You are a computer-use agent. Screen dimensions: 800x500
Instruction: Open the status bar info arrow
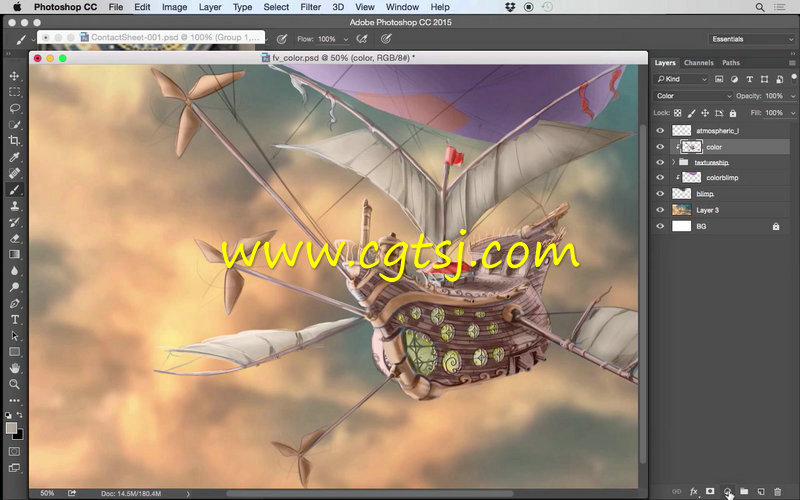click(x=188, y=493)
